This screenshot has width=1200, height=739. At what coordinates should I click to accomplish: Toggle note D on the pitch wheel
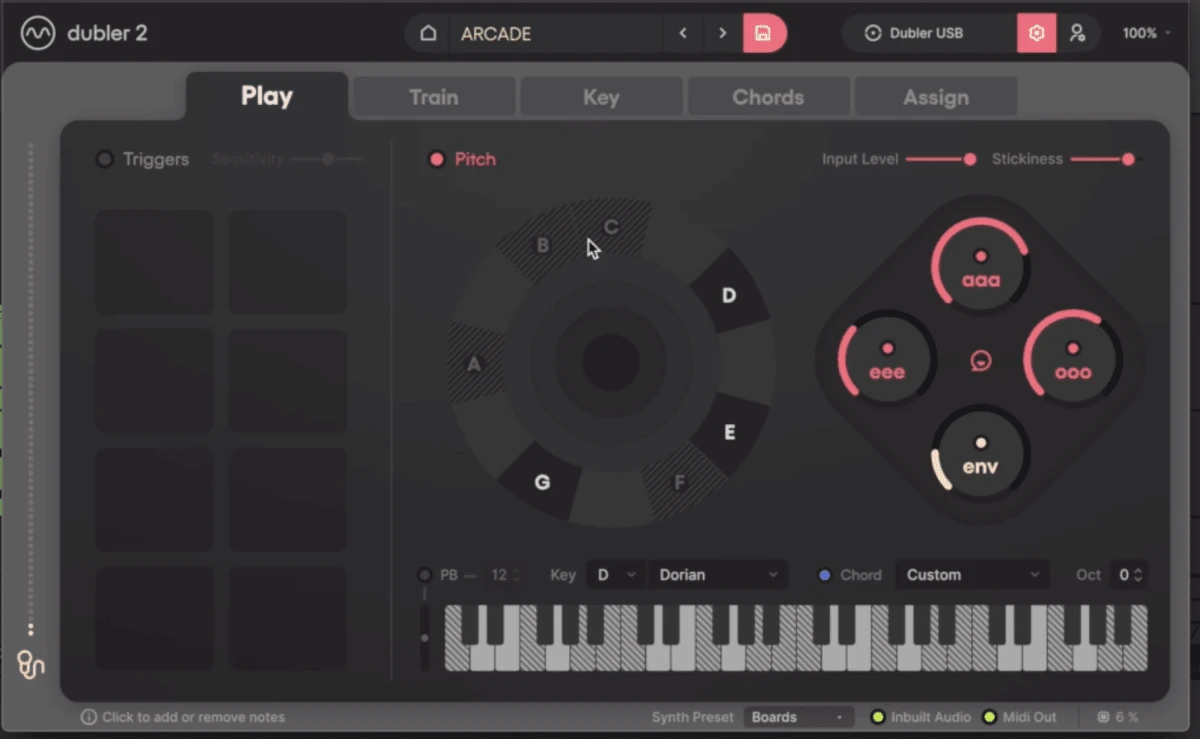[x=729, y=295]
